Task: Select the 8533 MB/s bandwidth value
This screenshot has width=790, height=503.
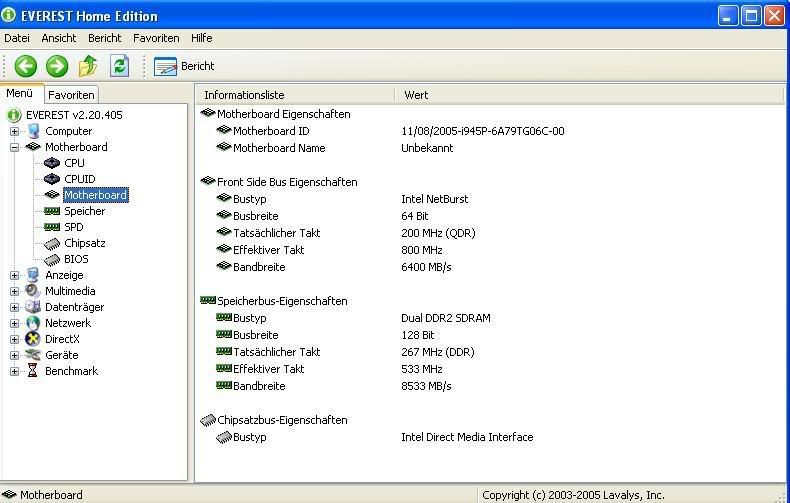Action: pos(426,386)
